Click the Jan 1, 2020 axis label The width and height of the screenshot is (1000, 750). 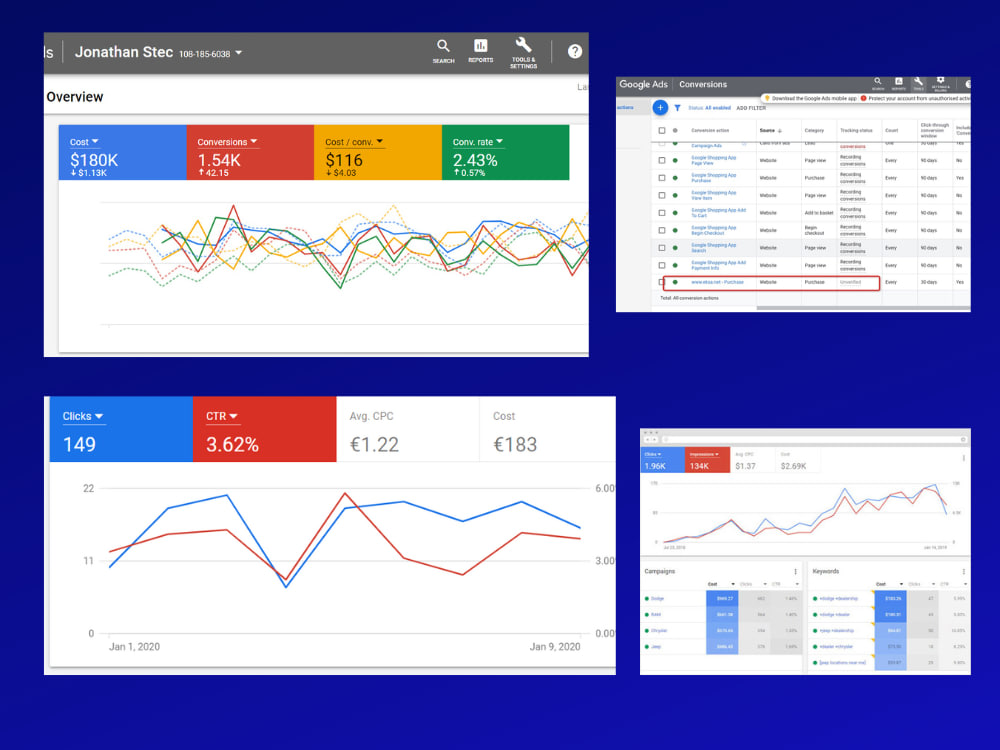pos(135,647)
